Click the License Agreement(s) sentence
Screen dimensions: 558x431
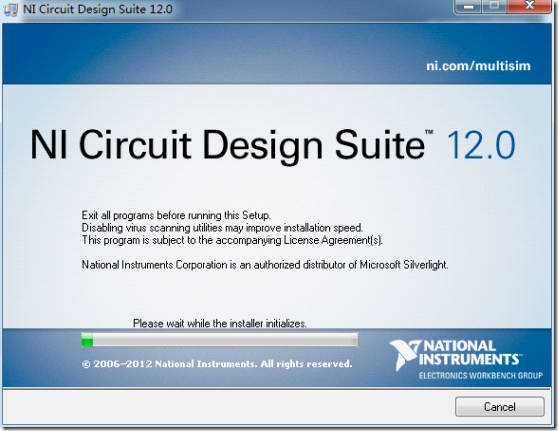pos(232,240)
